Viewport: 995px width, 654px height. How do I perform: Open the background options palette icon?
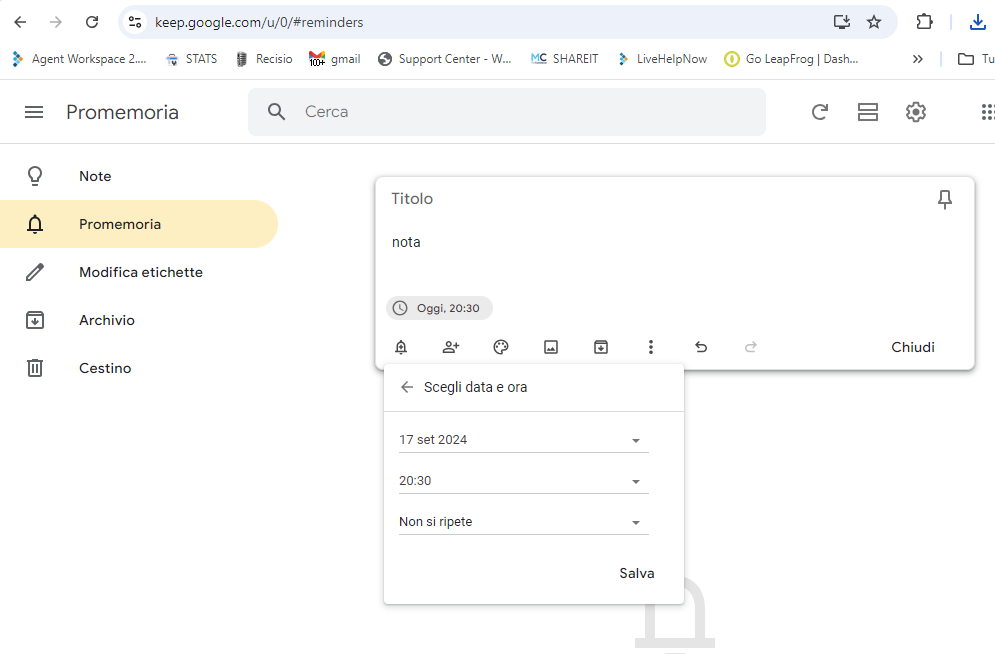point(501,347)
